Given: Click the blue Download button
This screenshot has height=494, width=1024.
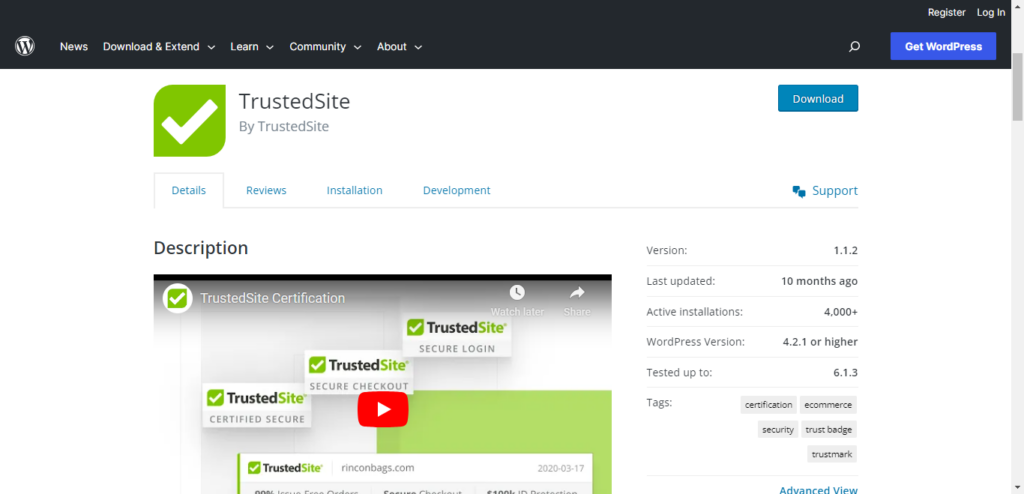Looking at the screenshot, I should pyautogui.click(x=818, y=99).
